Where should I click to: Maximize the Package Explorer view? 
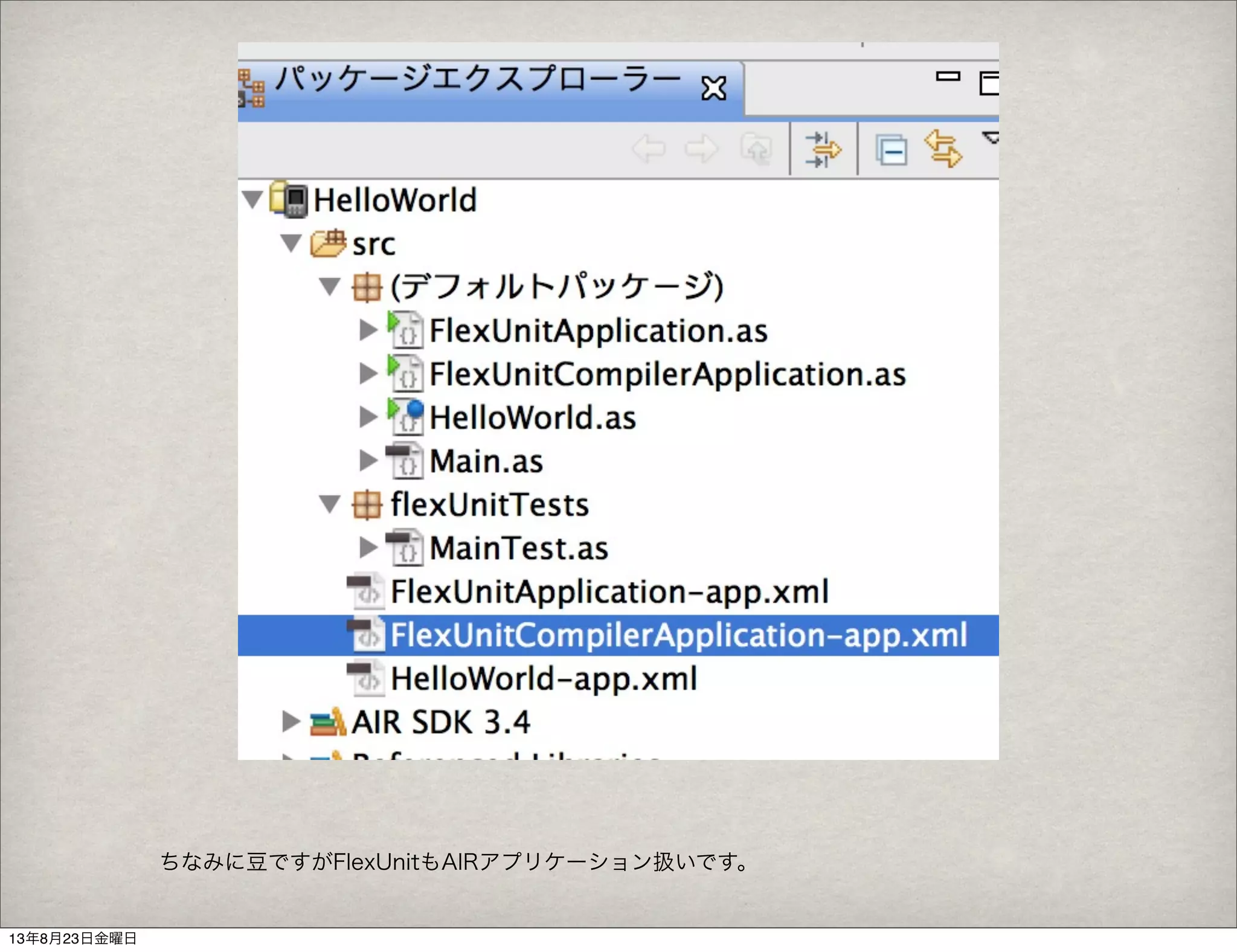point(989,83)
